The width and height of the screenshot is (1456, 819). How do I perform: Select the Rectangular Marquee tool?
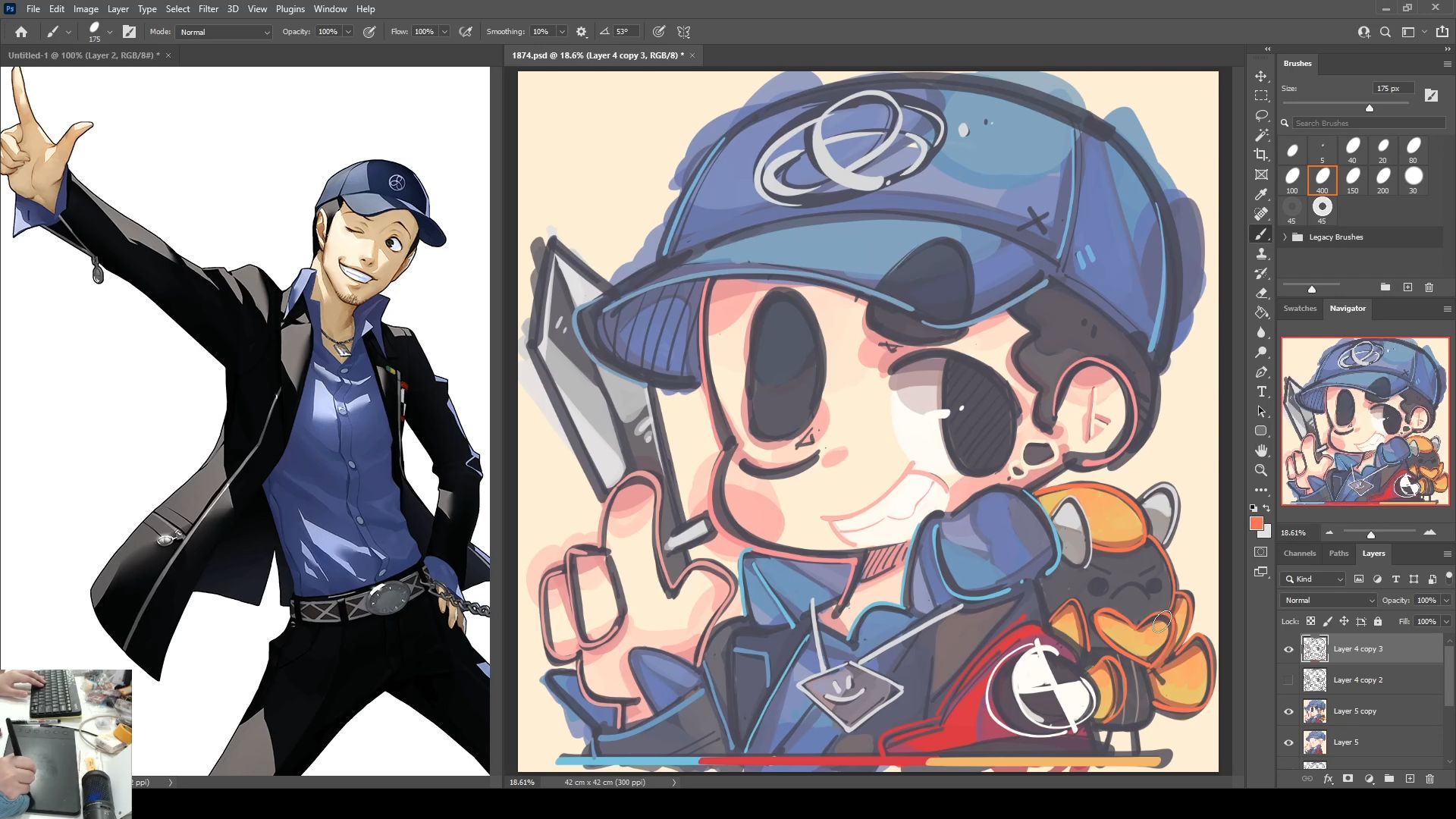1261,96
